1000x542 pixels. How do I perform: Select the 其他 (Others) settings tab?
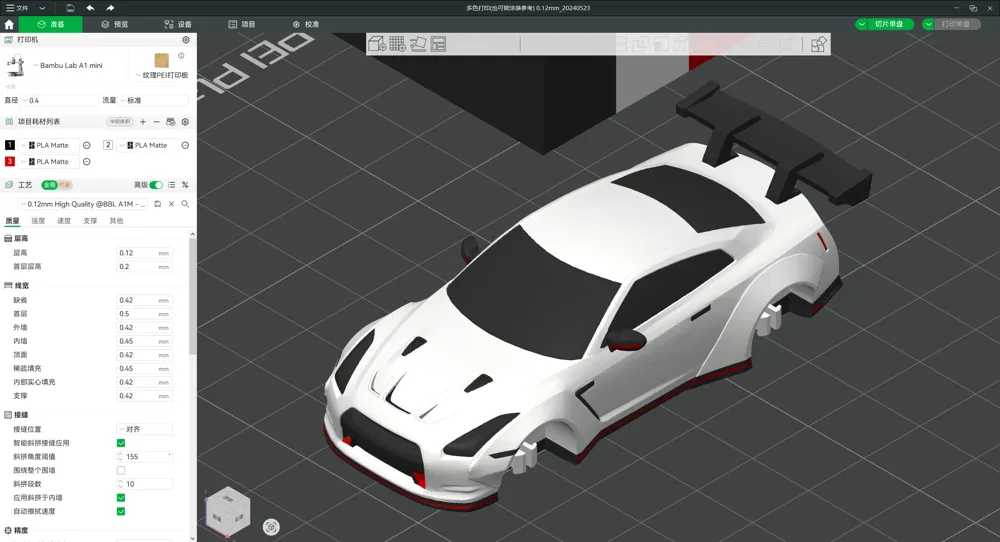116,221
